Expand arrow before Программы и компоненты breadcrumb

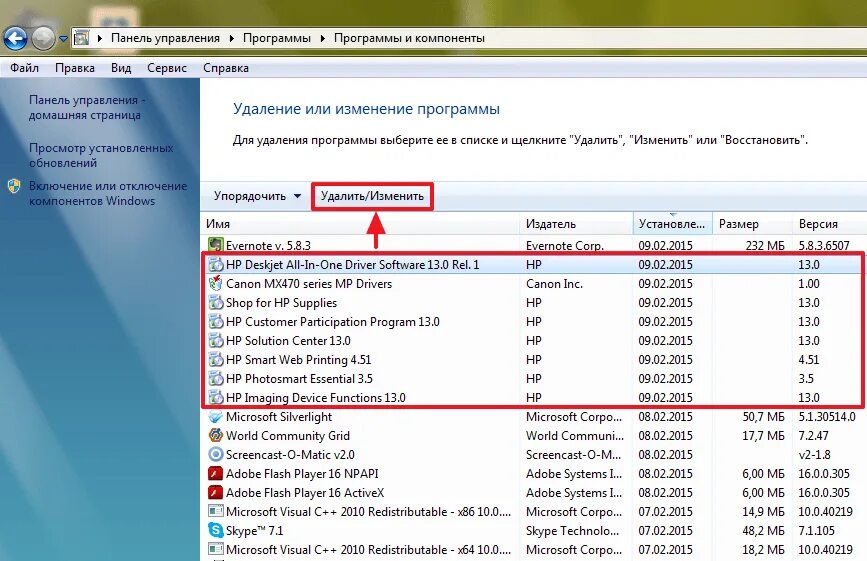(322, 38)
